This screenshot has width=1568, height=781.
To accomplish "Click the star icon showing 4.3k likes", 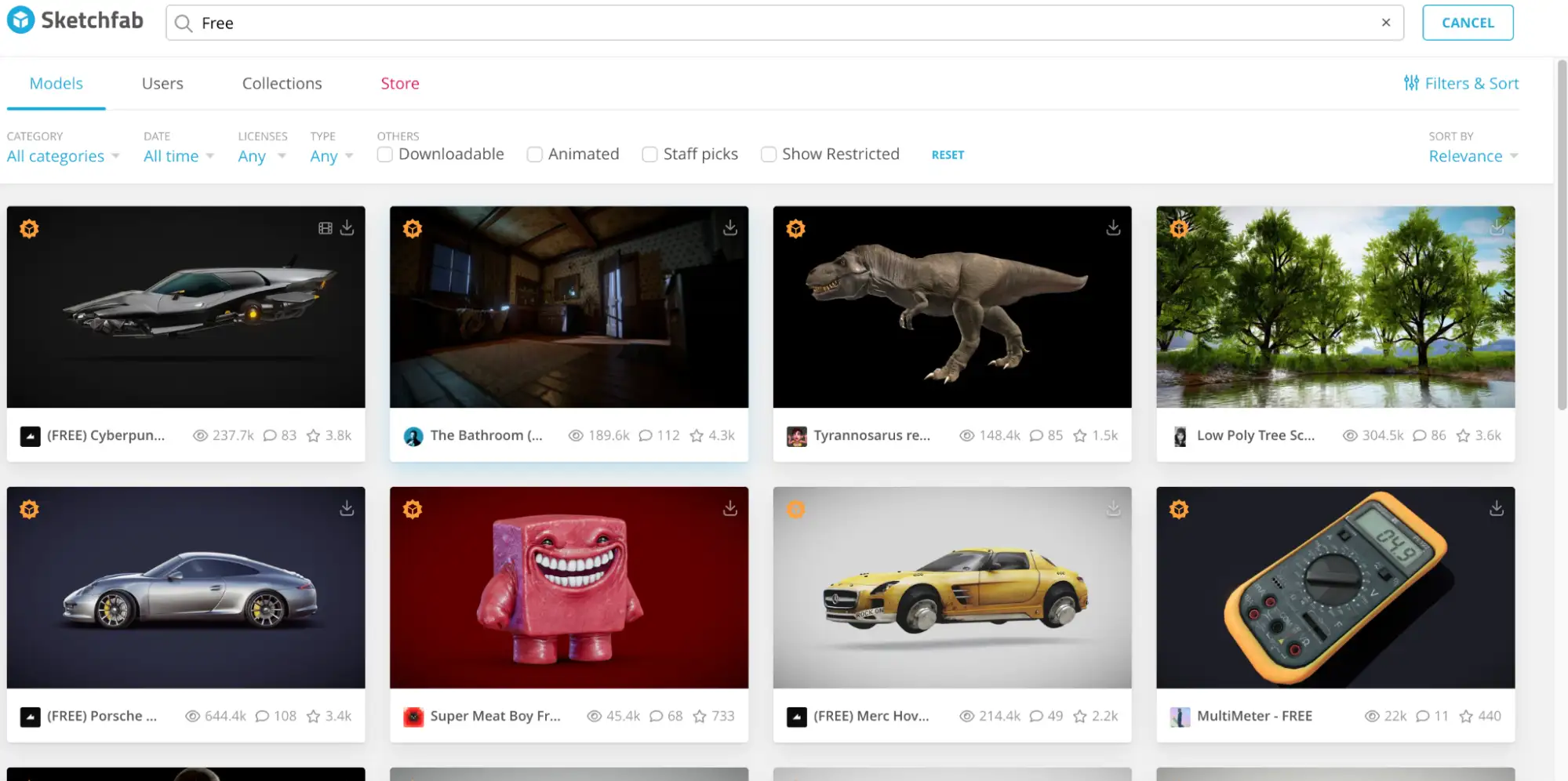I will (697, 435).
